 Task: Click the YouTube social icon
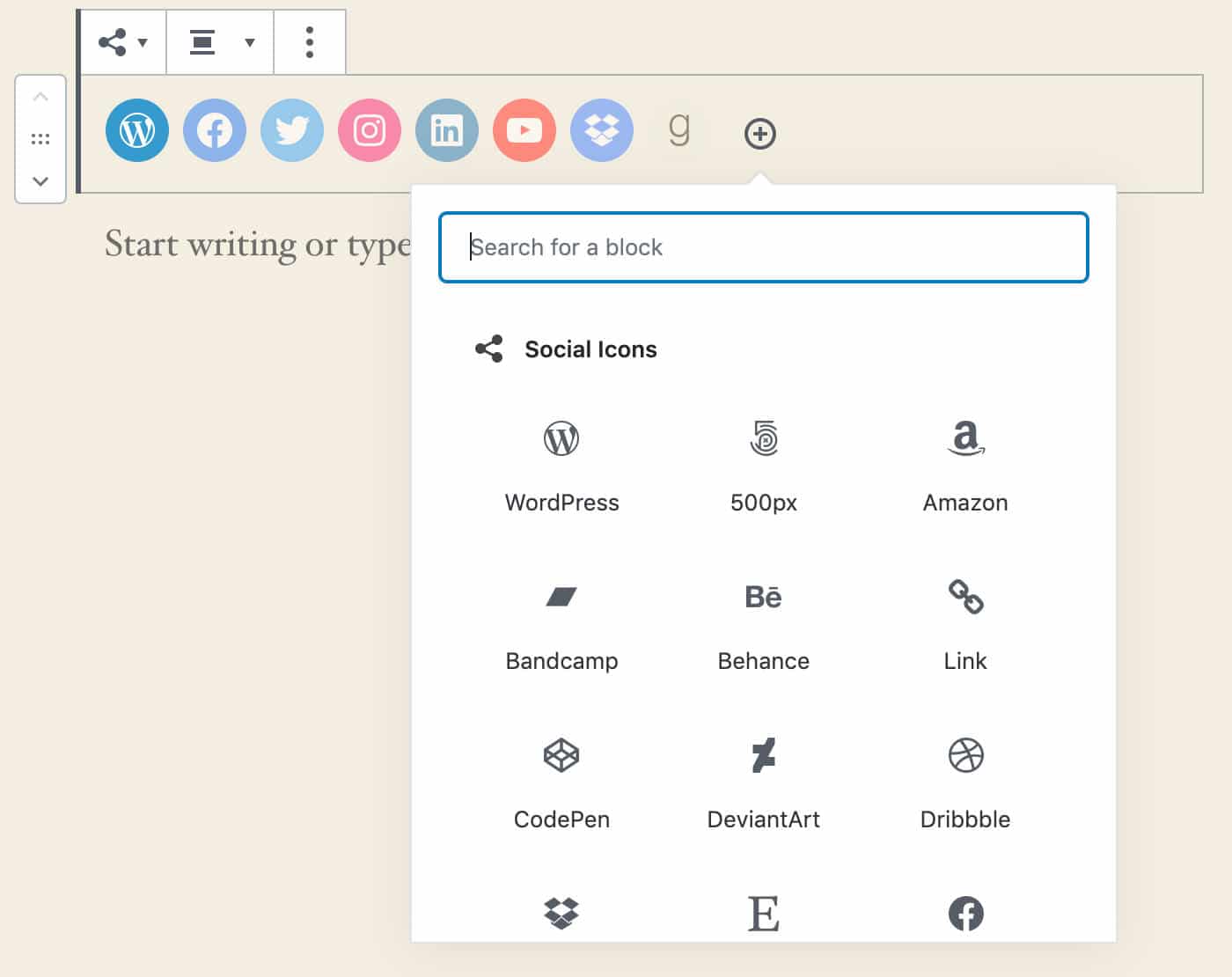(x=524, y=130)
